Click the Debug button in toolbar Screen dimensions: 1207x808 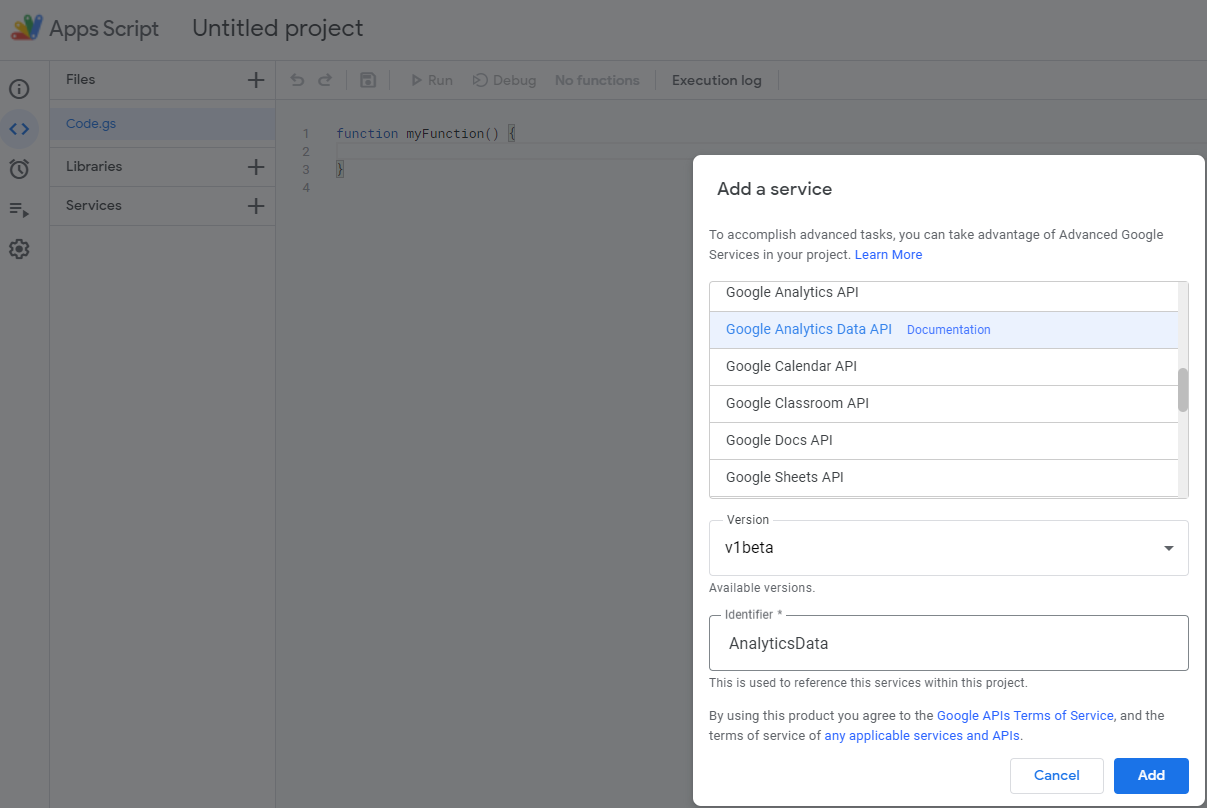pos(504,80)
